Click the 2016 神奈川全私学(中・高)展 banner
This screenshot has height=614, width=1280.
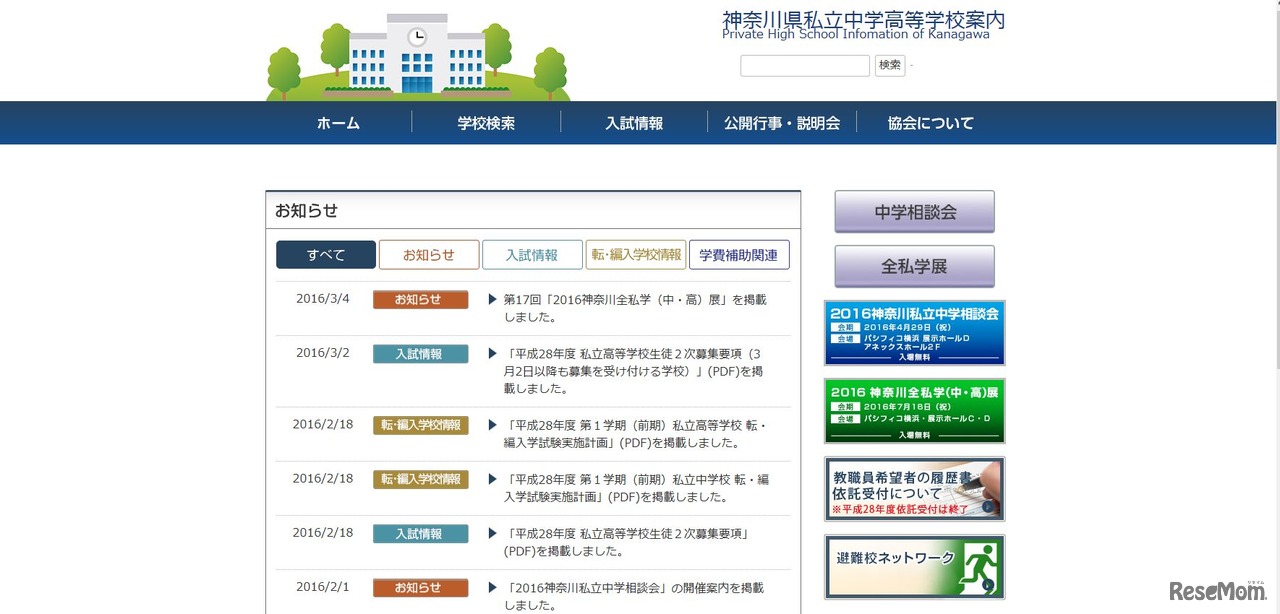pyautogui.click(x=913, y=410)
